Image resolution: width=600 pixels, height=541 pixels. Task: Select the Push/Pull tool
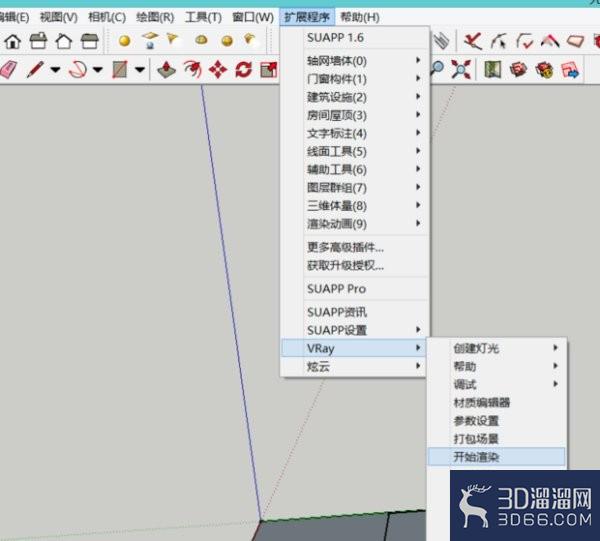(x=166, y=70)
